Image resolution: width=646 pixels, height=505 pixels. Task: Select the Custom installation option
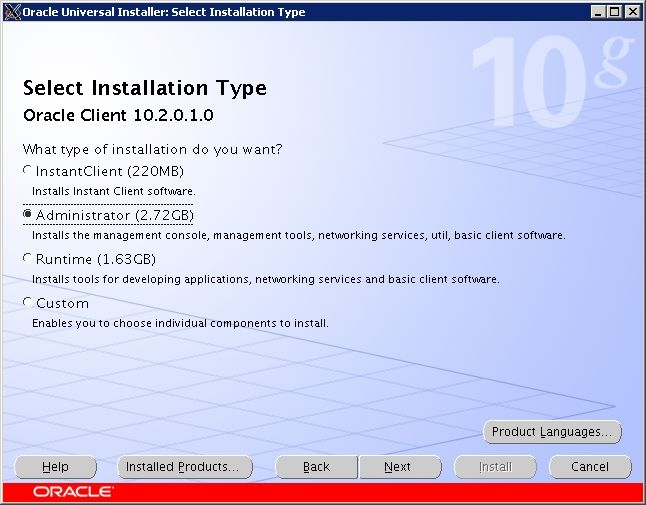coord(28,303)
